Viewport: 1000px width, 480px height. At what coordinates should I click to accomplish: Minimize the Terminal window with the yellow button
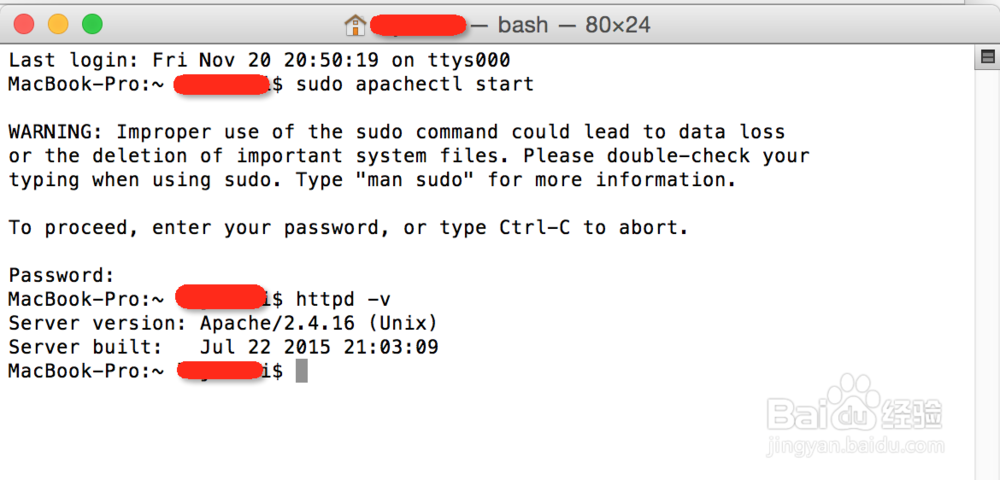[x=58, y=24]
